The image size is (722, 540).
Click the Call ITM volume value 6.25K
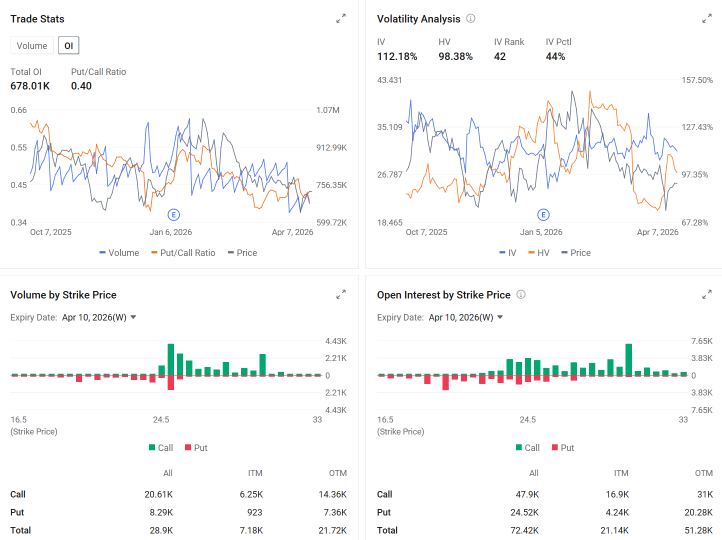[251, 494]
